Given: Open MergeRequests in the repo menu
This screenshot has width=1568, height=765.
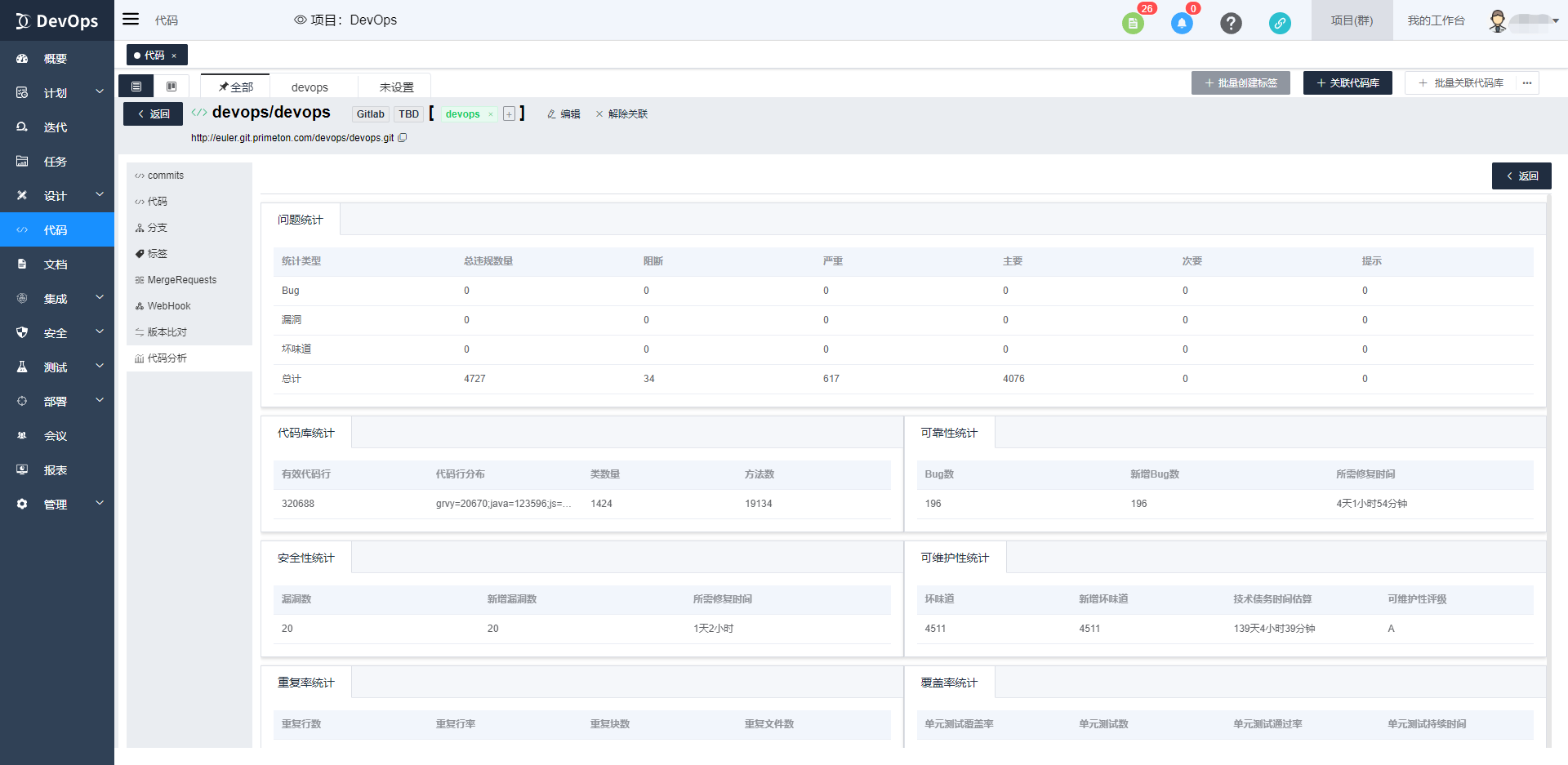Looking at the screenshot, I should (x=181, y=280).
